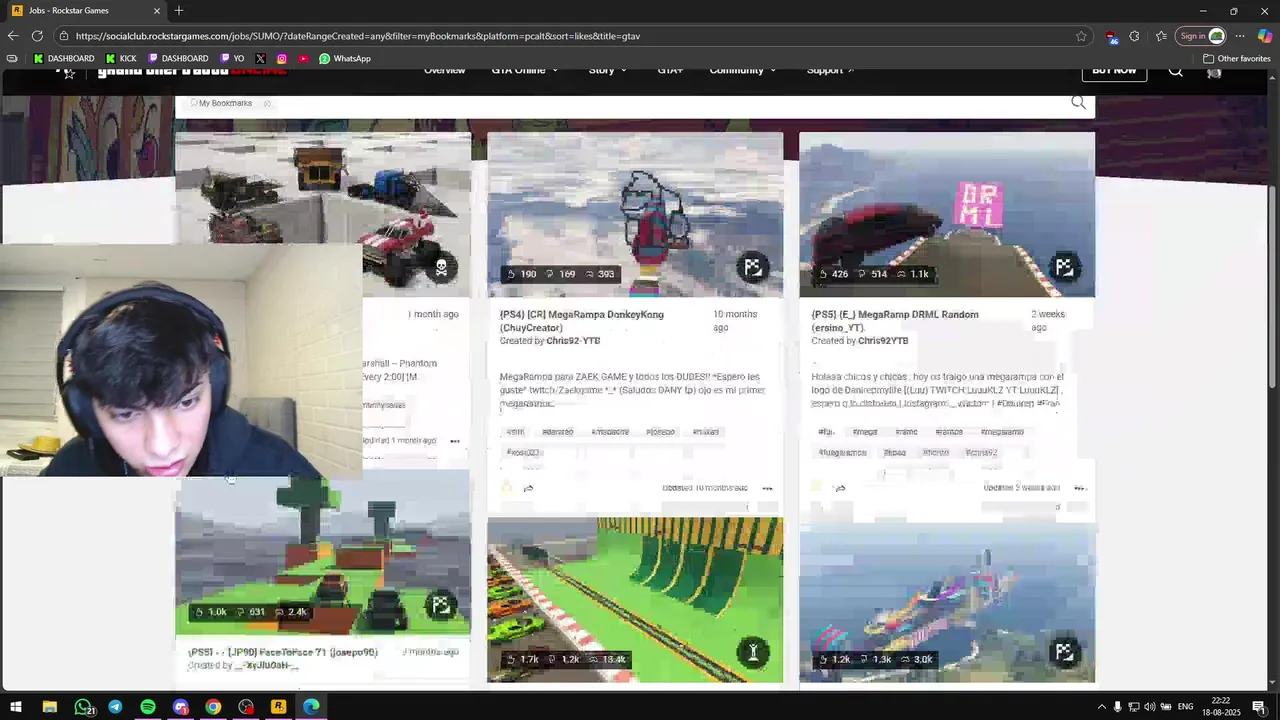Open more options on the first job card

click(455, 441)
